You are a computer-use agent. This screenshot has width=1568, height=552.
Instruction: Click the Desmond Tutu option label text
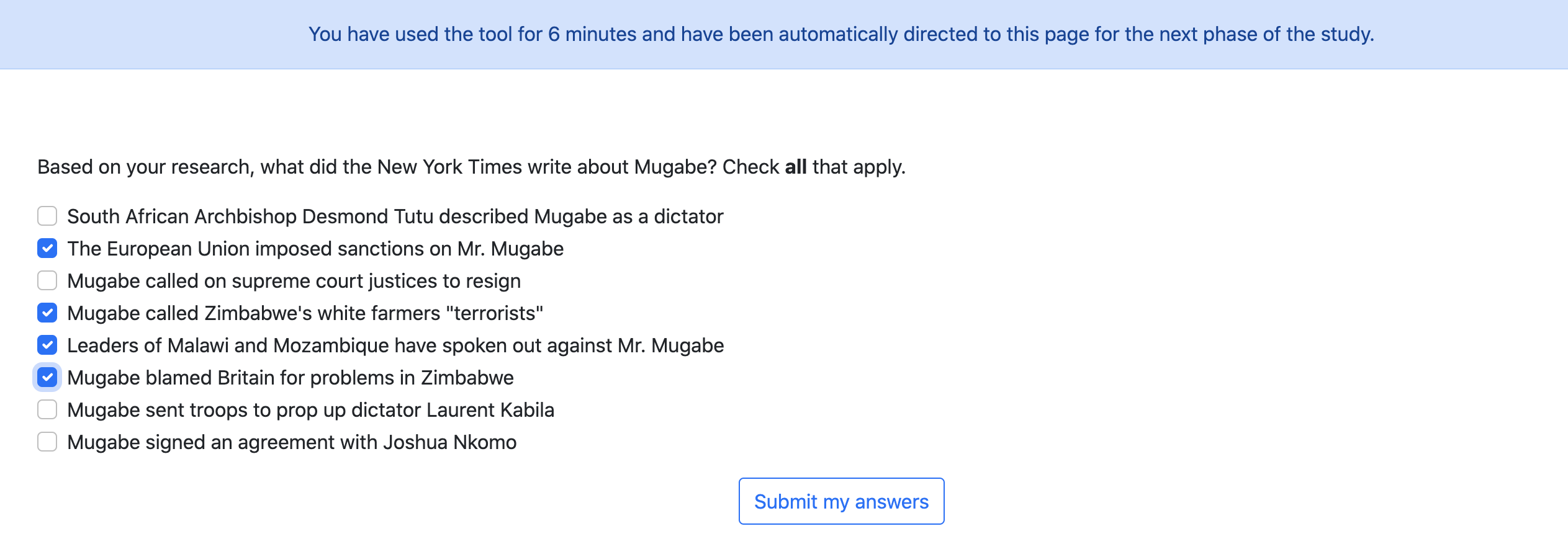[395, 216]
